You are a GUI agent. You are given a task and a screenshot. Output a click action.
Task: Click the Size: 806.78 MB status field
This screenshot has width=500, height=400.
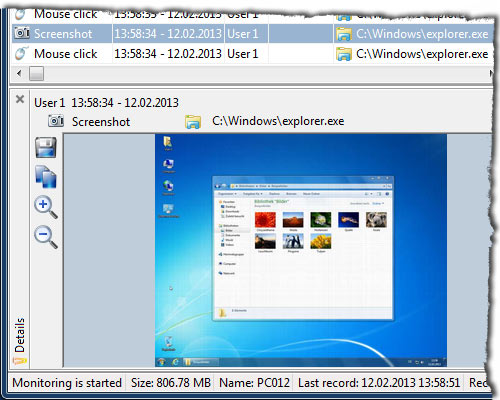click(x=171, y=383)
